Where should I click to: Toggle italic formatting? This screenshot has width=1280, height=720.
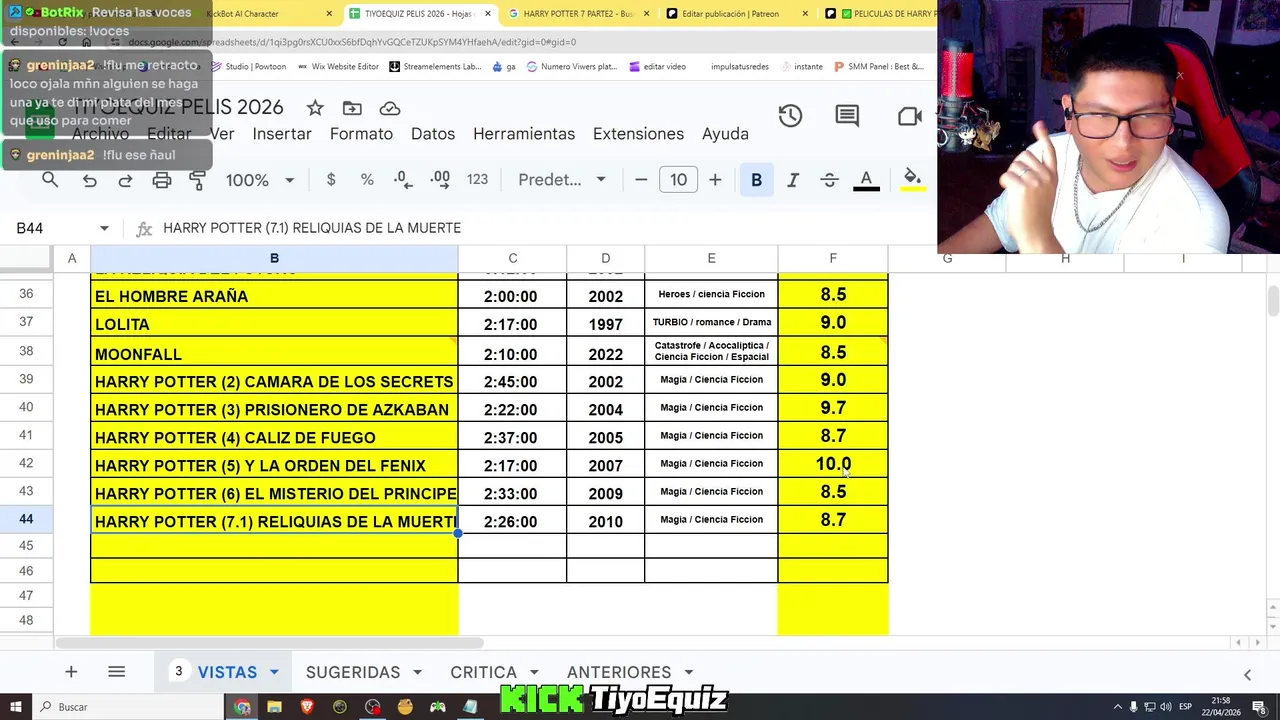[793, 180]
